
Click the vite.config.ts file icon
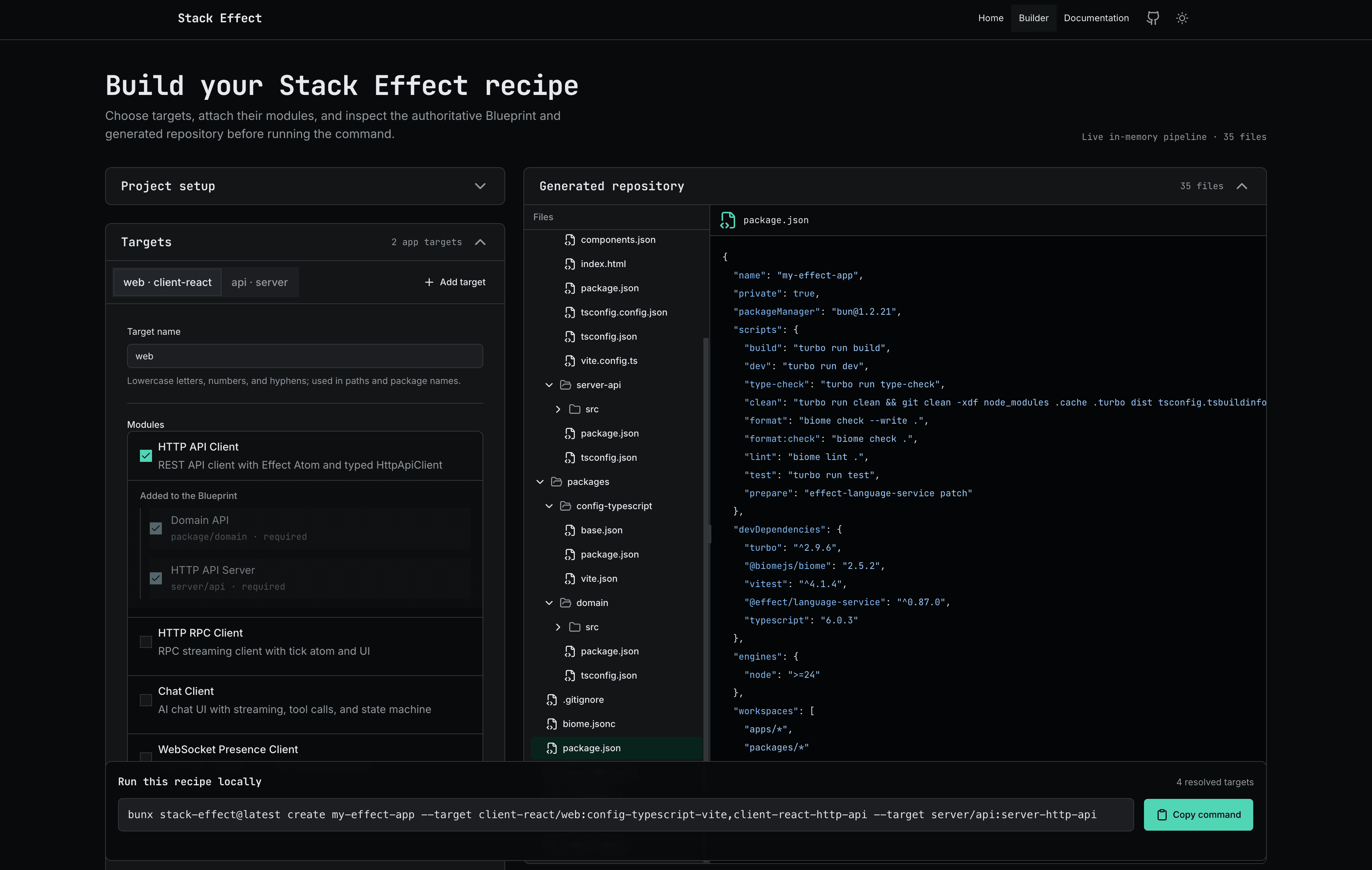(x=570, y=360)
